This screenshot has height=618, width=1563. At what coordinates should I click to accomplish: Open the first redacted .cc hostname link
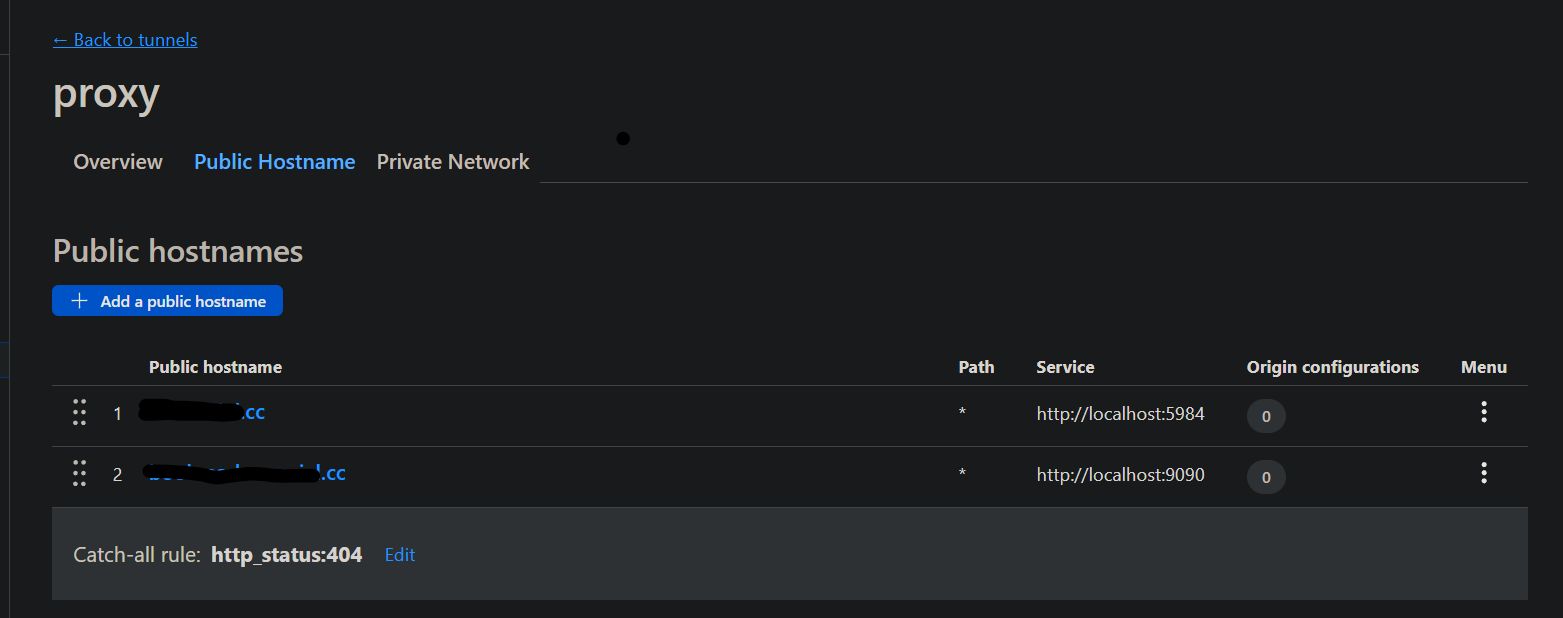pos(202,412)
